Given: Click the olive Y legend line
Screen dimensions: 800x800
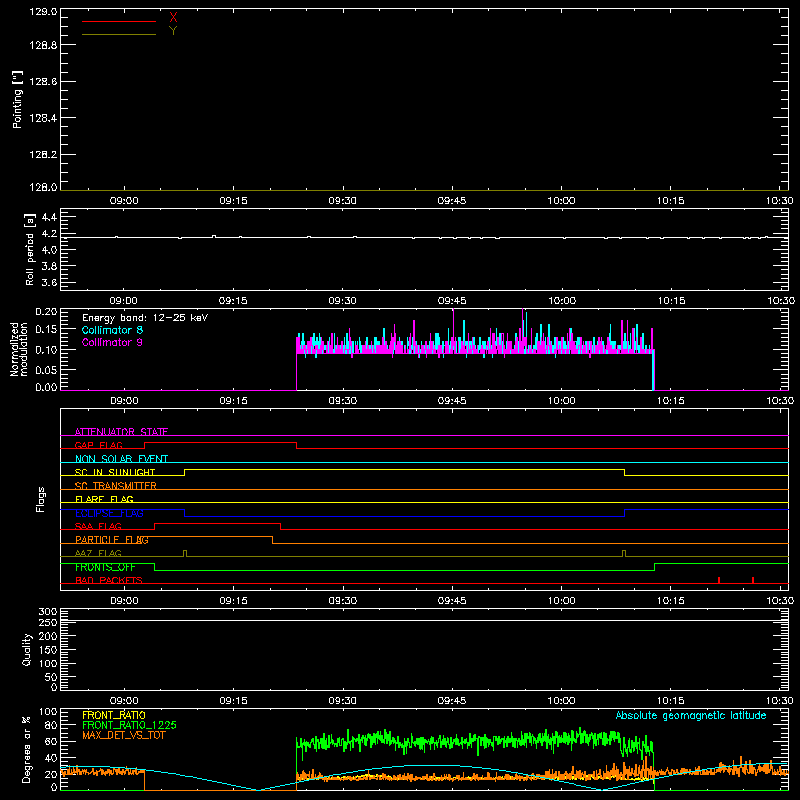Looking at the screenshot, I should click(118, 34).
